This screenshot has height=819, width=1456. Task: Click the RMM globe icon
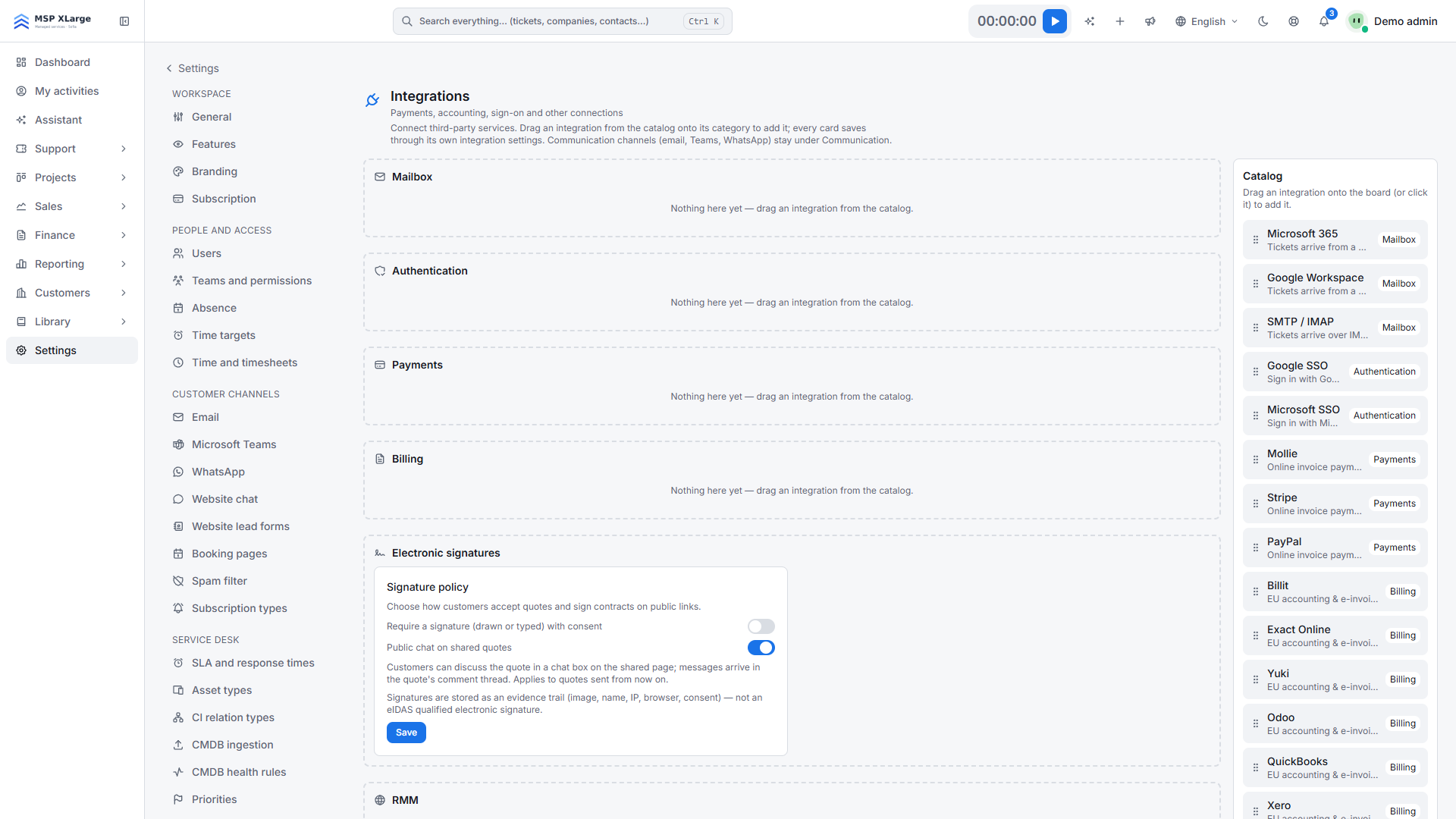(x=380, y=800)
